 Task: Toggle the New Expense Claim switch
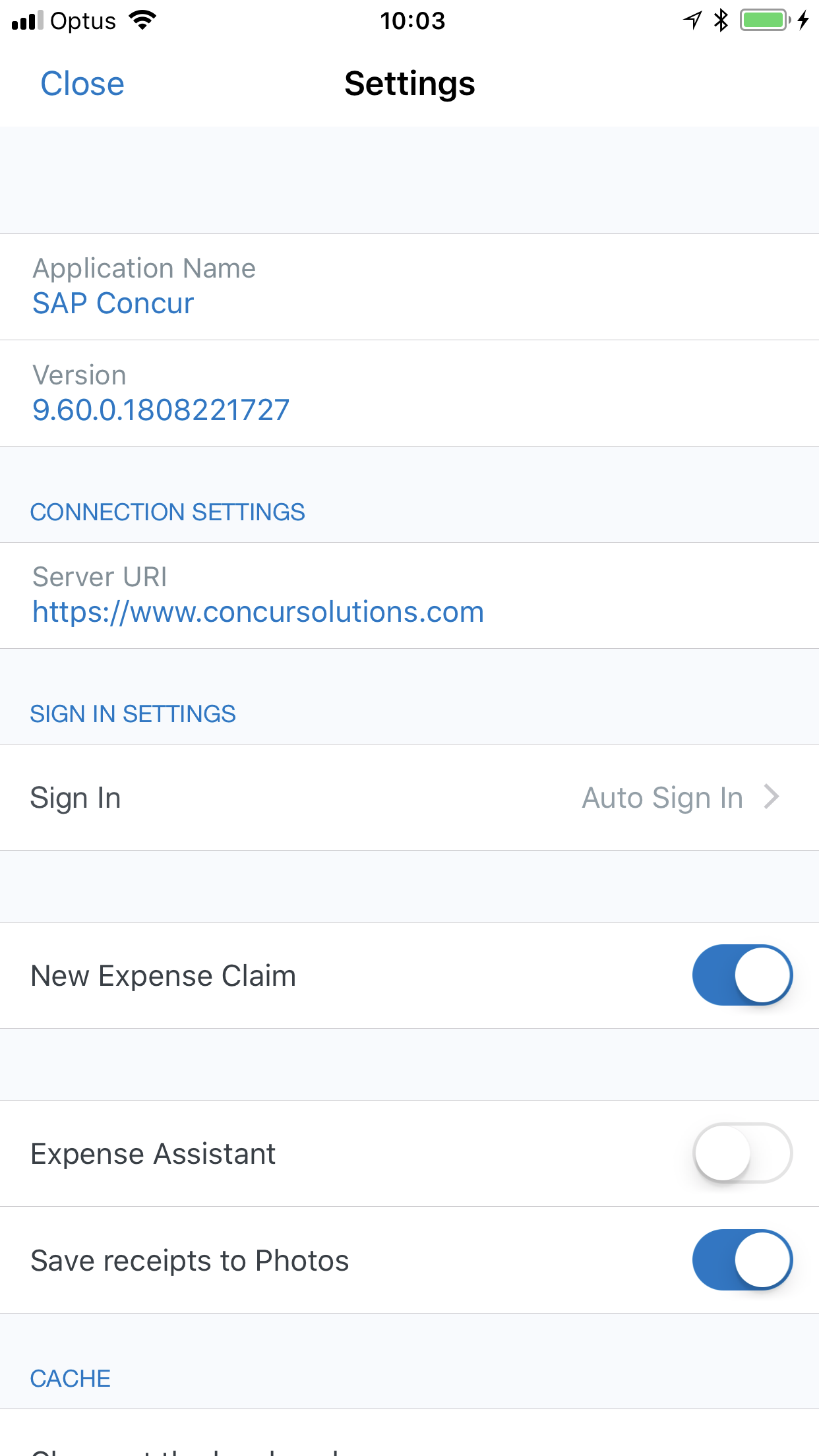click(x=742, y=975)
